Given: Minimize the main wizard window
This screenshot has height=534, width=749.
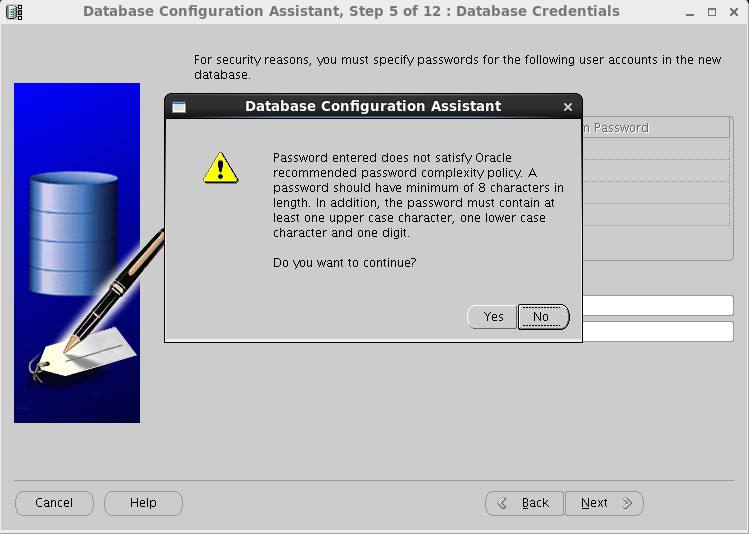Looking at the screenshot, I should [689, 13].
